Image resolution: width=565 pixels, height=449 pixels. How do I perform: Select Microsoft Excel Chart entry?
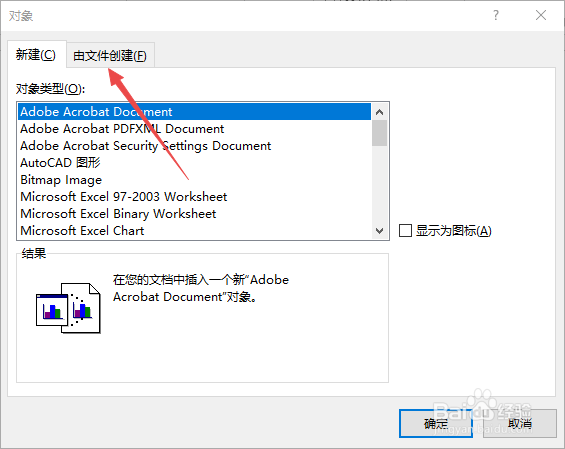point(194,230)
